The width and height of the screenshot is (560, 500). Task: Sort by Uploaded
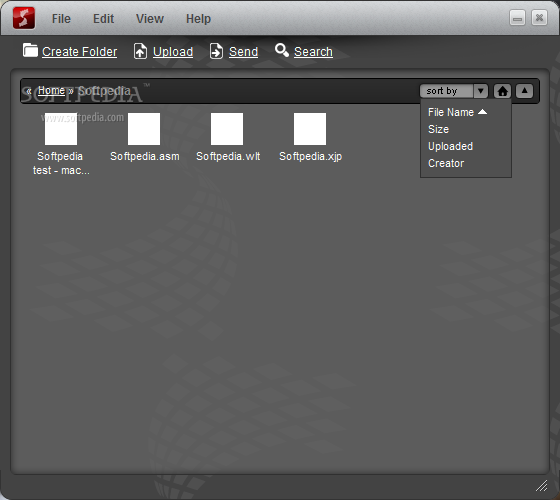pos(450,146)
